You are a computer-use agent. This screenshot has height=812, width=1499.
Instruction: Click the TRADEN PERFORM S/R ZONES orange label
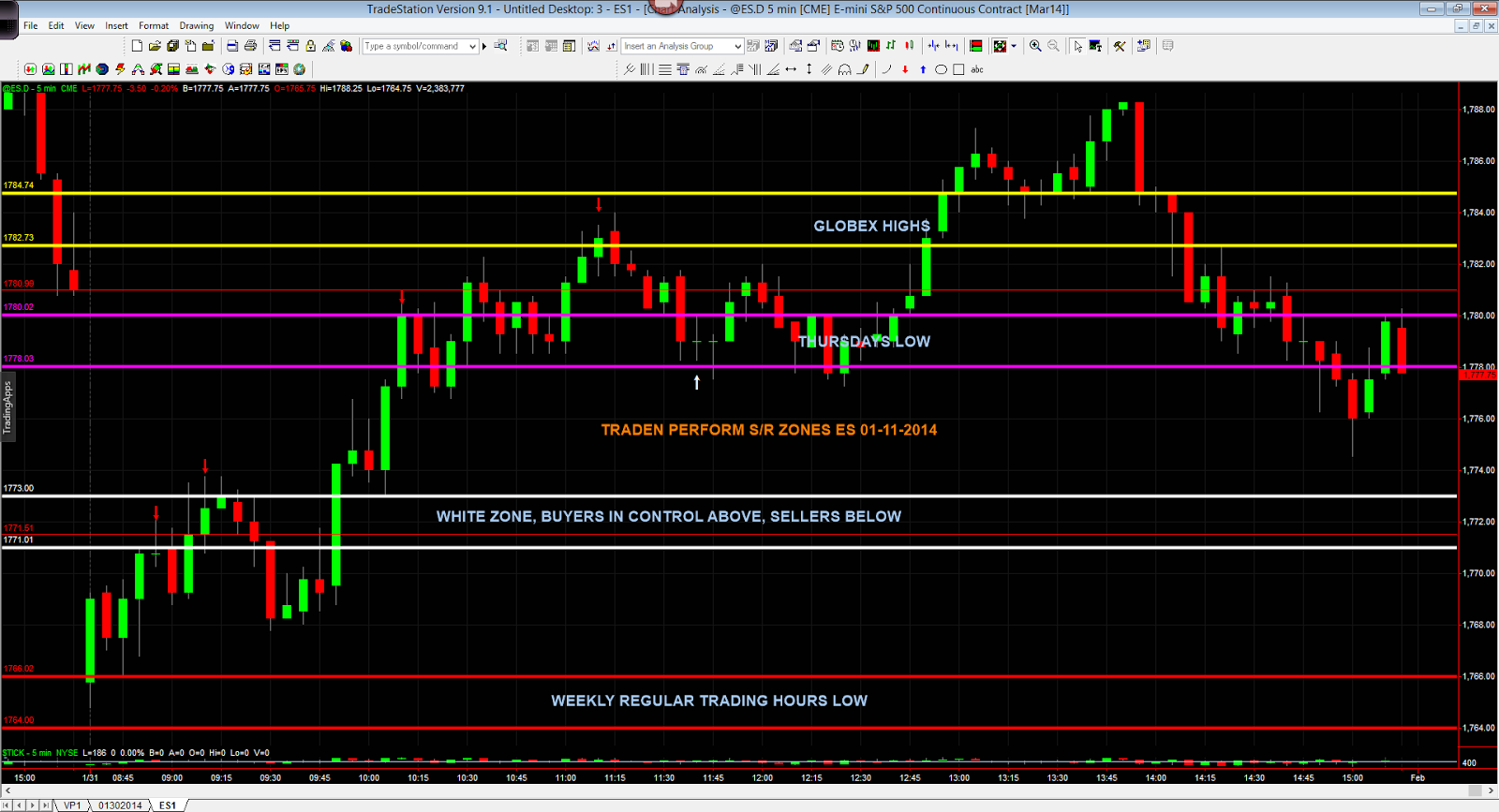pyautogui.click(x=768, y=430)
